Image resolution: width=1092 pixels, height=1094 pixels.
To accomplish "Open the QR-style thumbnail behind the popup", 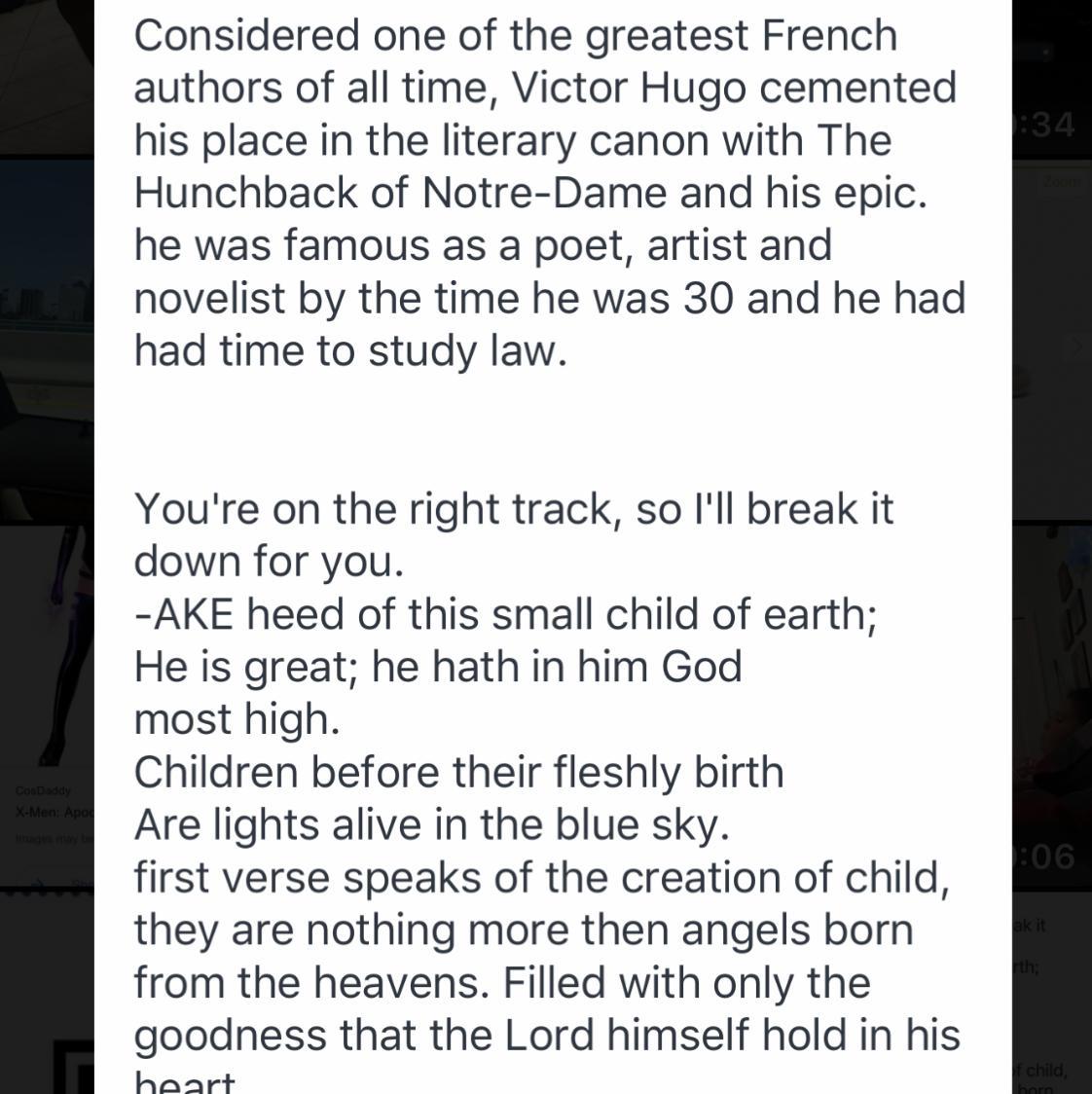I will click(x=73, y=1066).
